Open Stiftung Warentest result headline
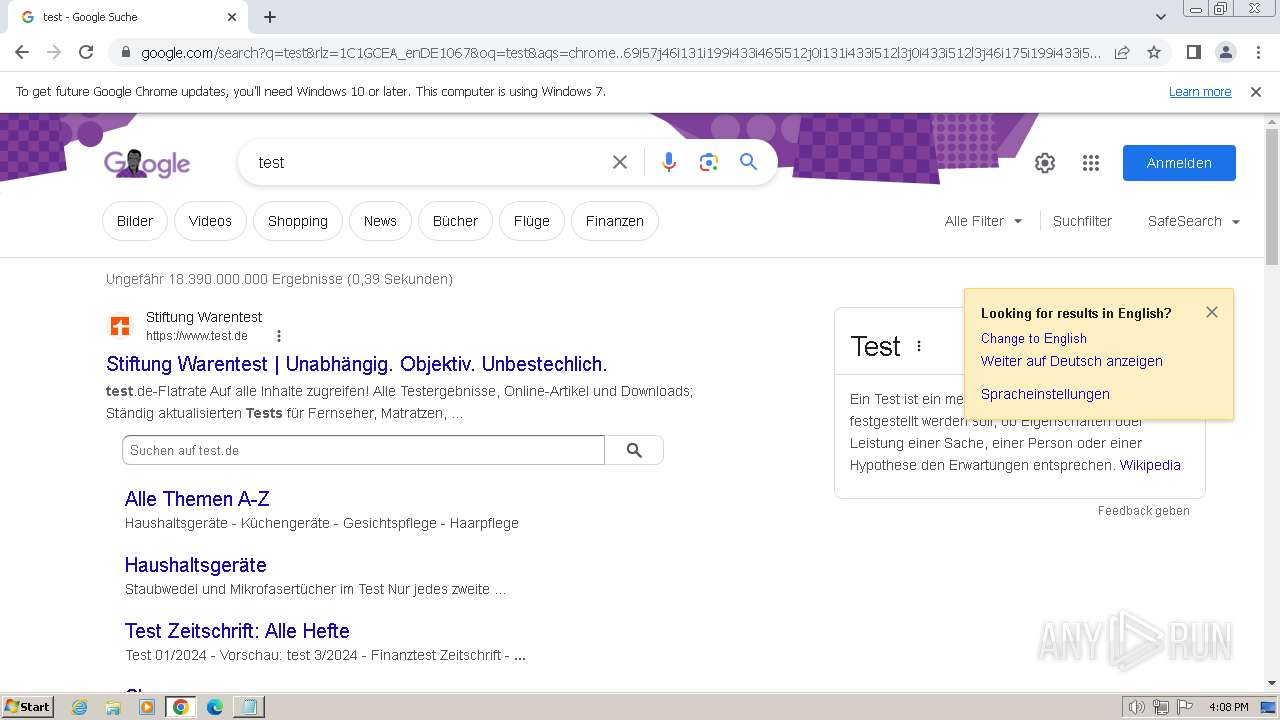Viewport: 1280px width, 720px height. click(357, 364)
